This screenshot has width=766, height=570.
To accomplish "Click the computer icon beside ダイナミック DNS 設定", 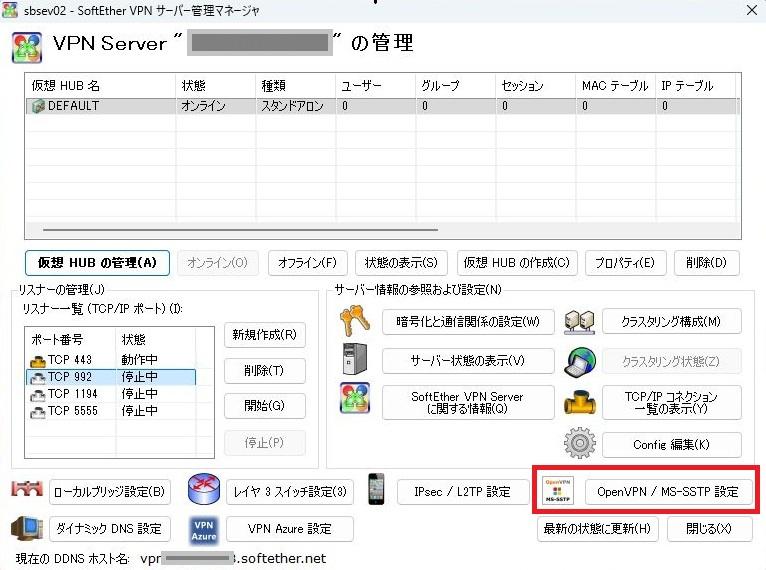I will pos(27,528).
